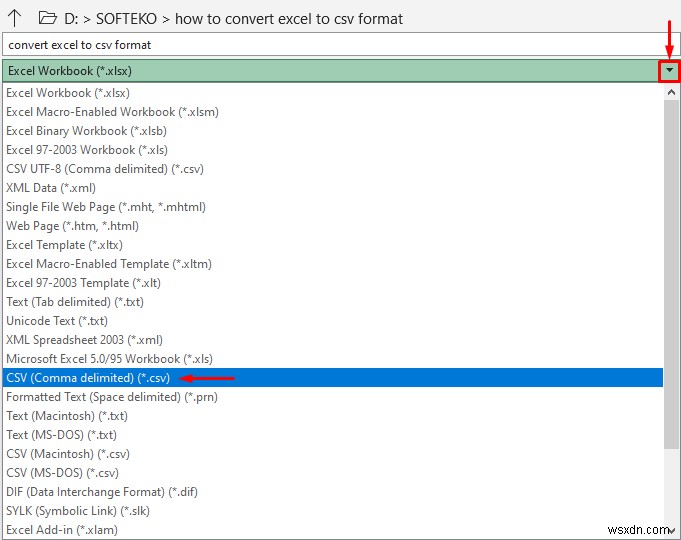Select XML Data (*.xml) format
This screenshot has width=681, height=540.
pos(333,188)
